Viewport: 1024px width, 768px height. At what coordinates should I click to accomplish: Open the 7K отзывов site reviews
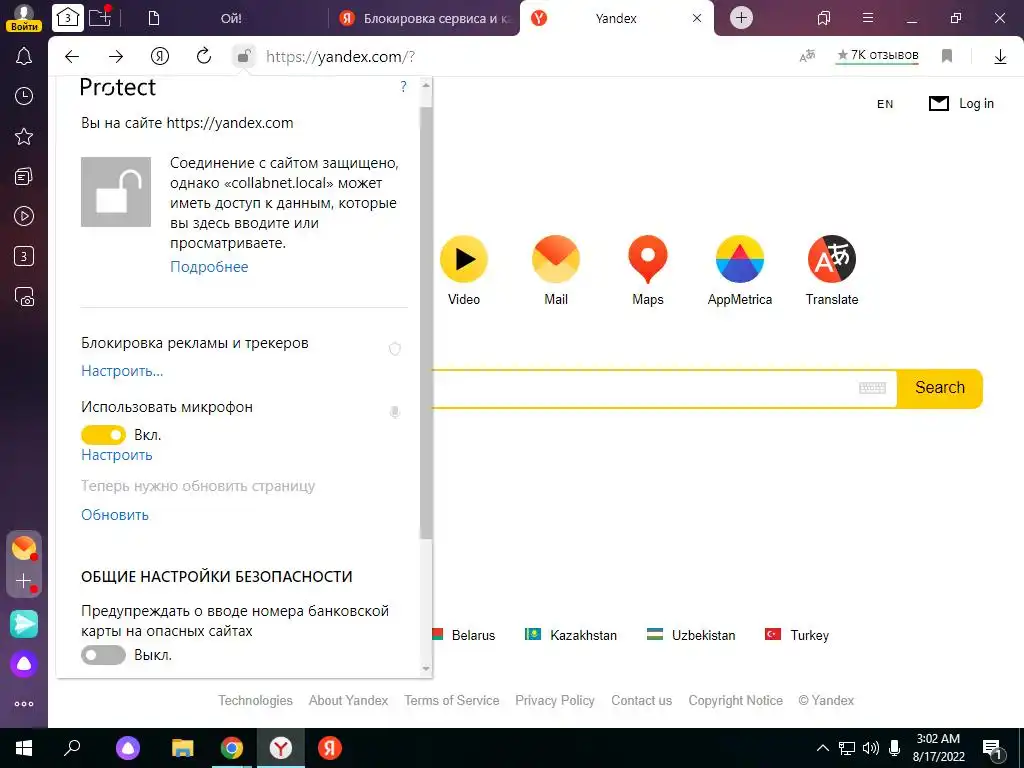(x=878, y=56)
